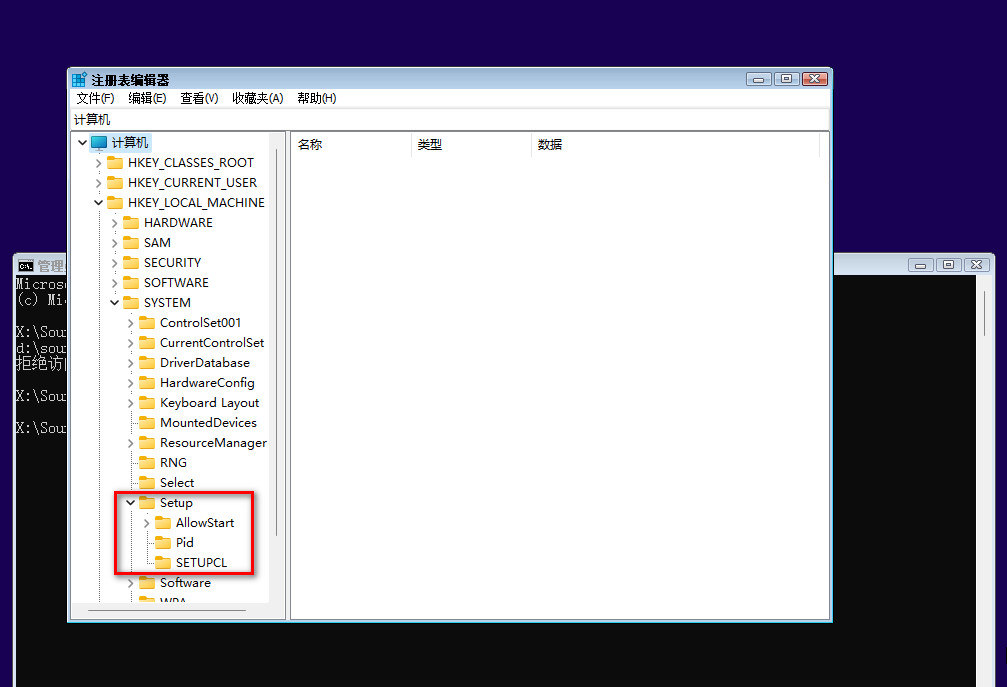Click the tree pane horizontal scrollbar
The image size is (1007, 687).
pos(167,611)
